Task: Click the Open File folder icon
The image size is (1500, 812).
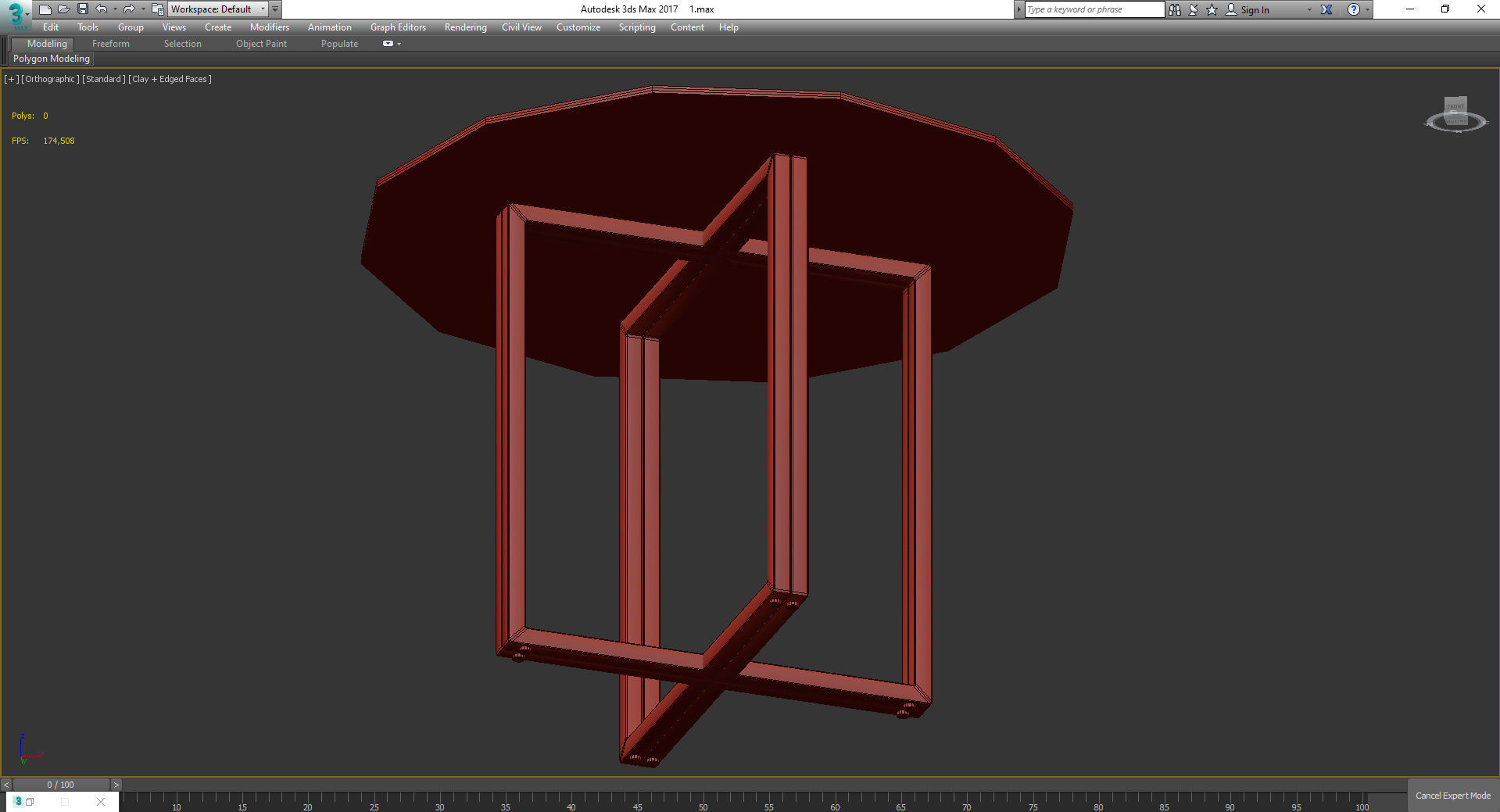Action: (63, 9)
